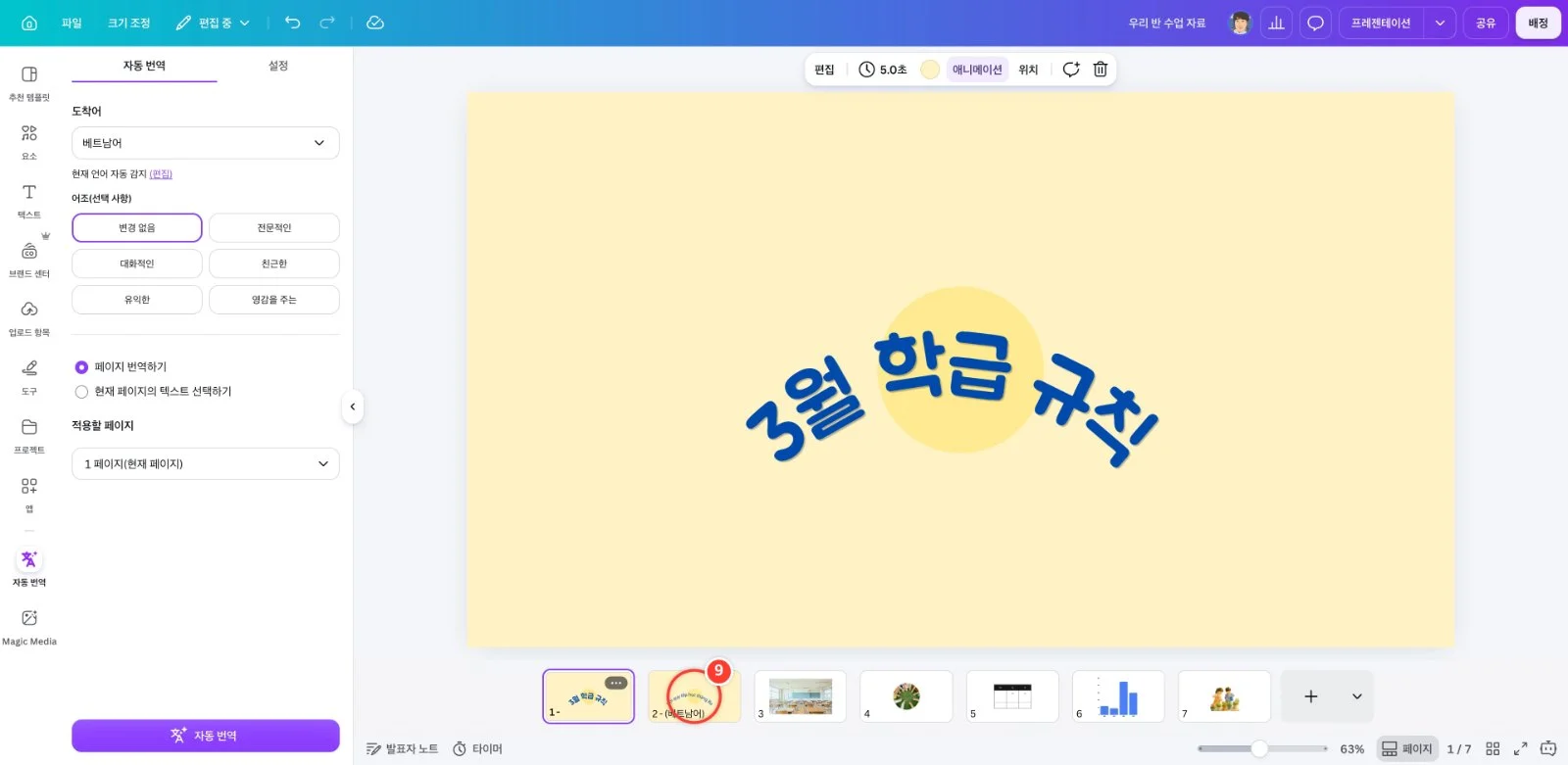The image size is (1568, 765).
Task: Check the cloud save status icon
Action: click(375, 23)
